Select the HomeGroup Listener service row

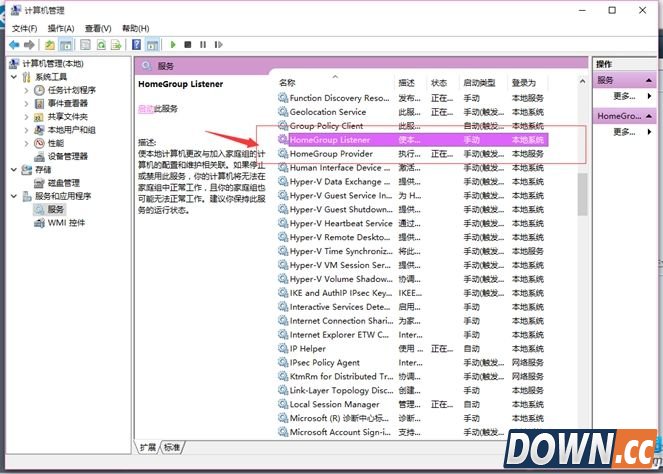413,140
